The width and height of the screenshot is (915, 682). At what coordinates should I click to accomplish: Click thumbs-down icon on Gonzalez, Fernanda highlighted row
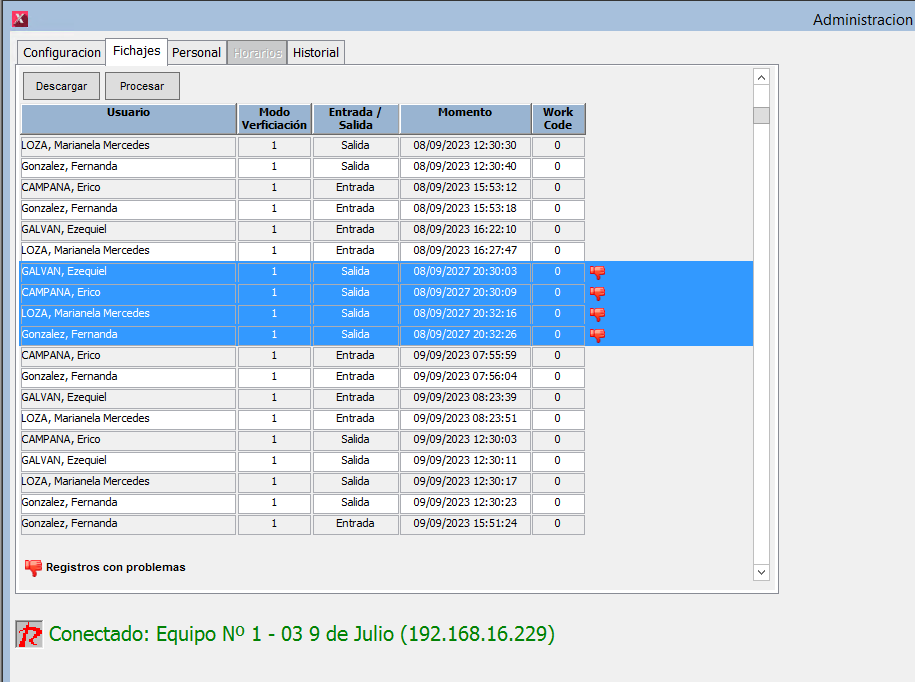pos(597,335)
